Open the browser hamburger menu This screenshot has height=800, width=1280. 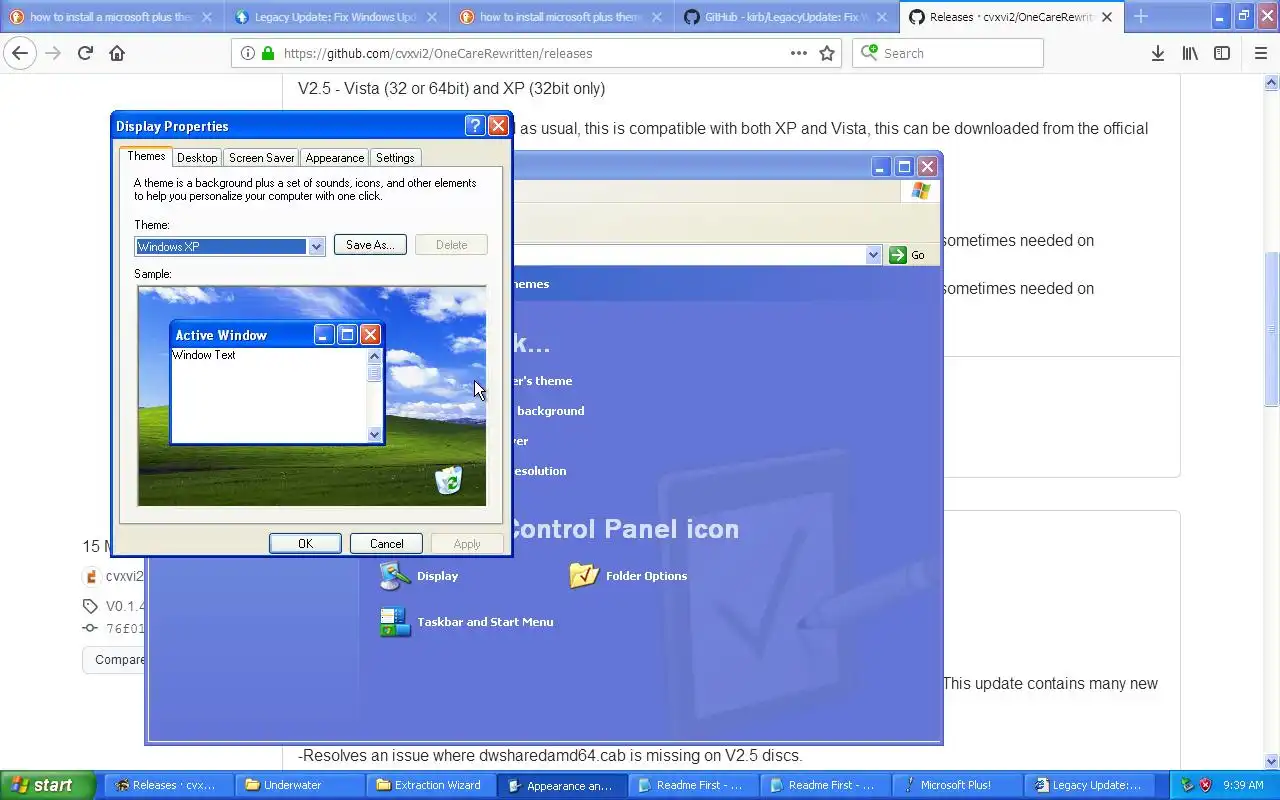pos(1260,54)
